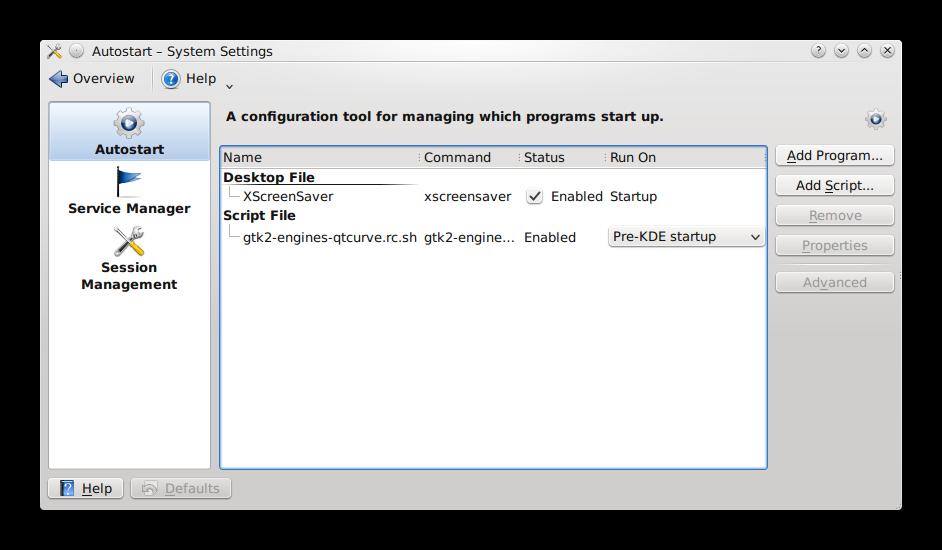Image resolution: width=942 pixels, height=550 pixels.
Task: Click the Name column header
Action: [320, 157]
